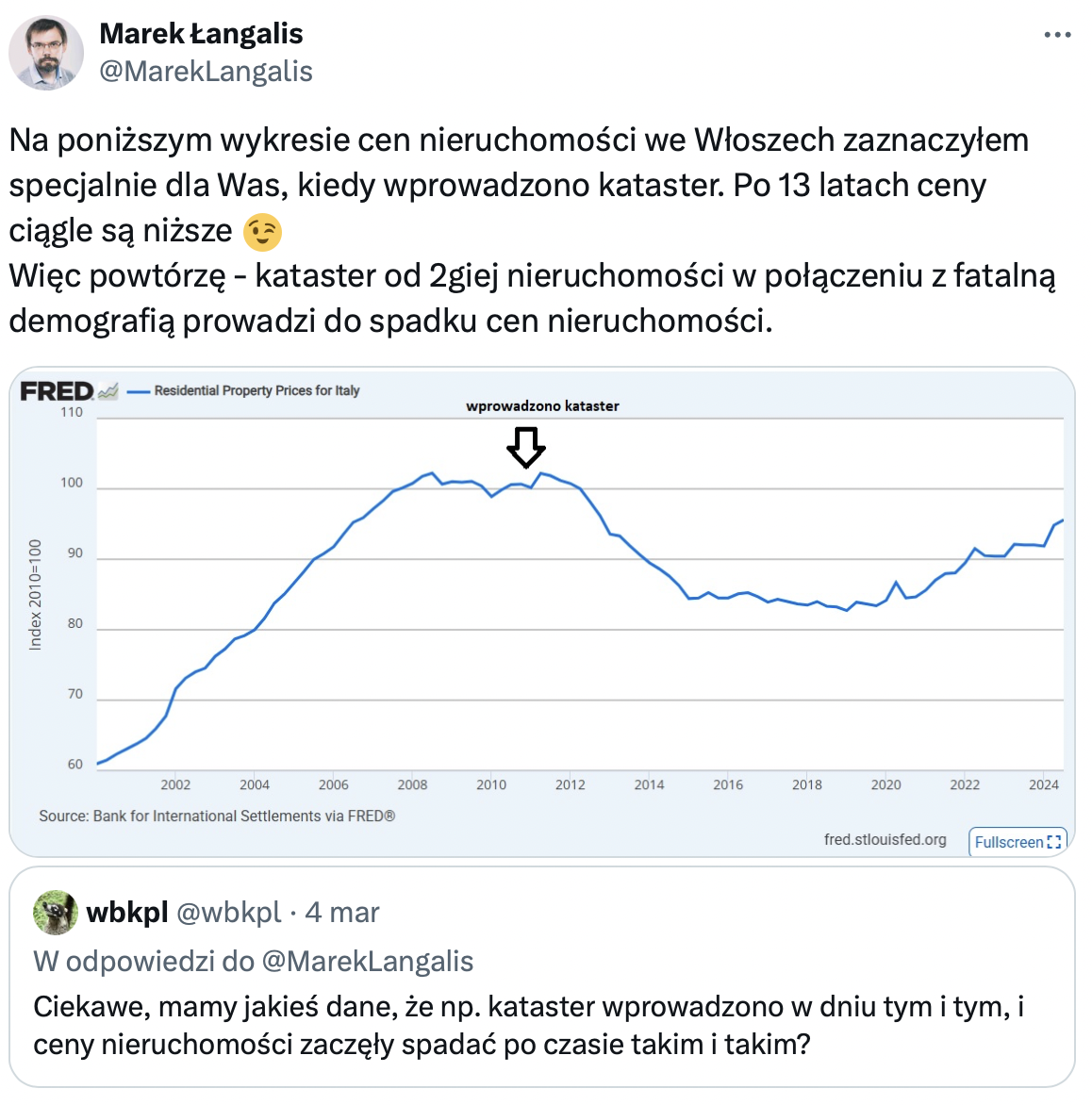
Task: Click the wbkpl display name
Action: (x=127, y=913)
